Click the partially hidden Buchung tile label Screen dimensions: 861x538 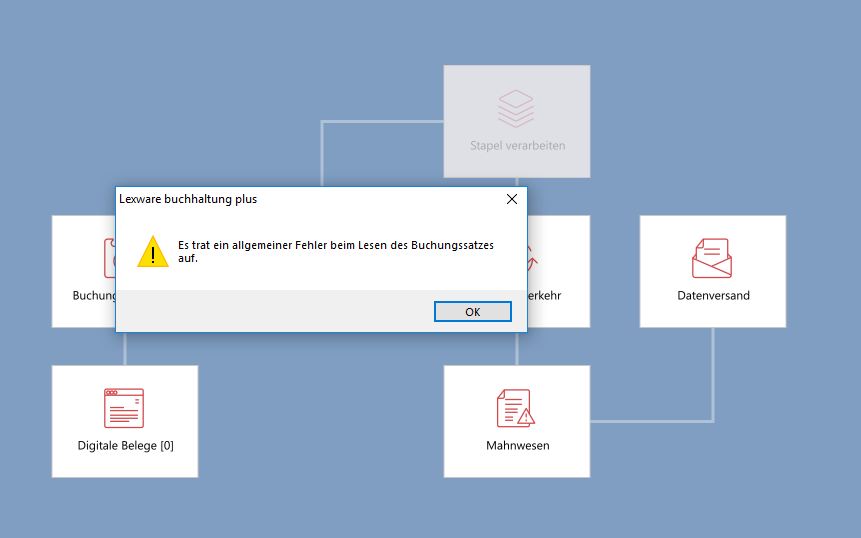[x=94, y=295]
